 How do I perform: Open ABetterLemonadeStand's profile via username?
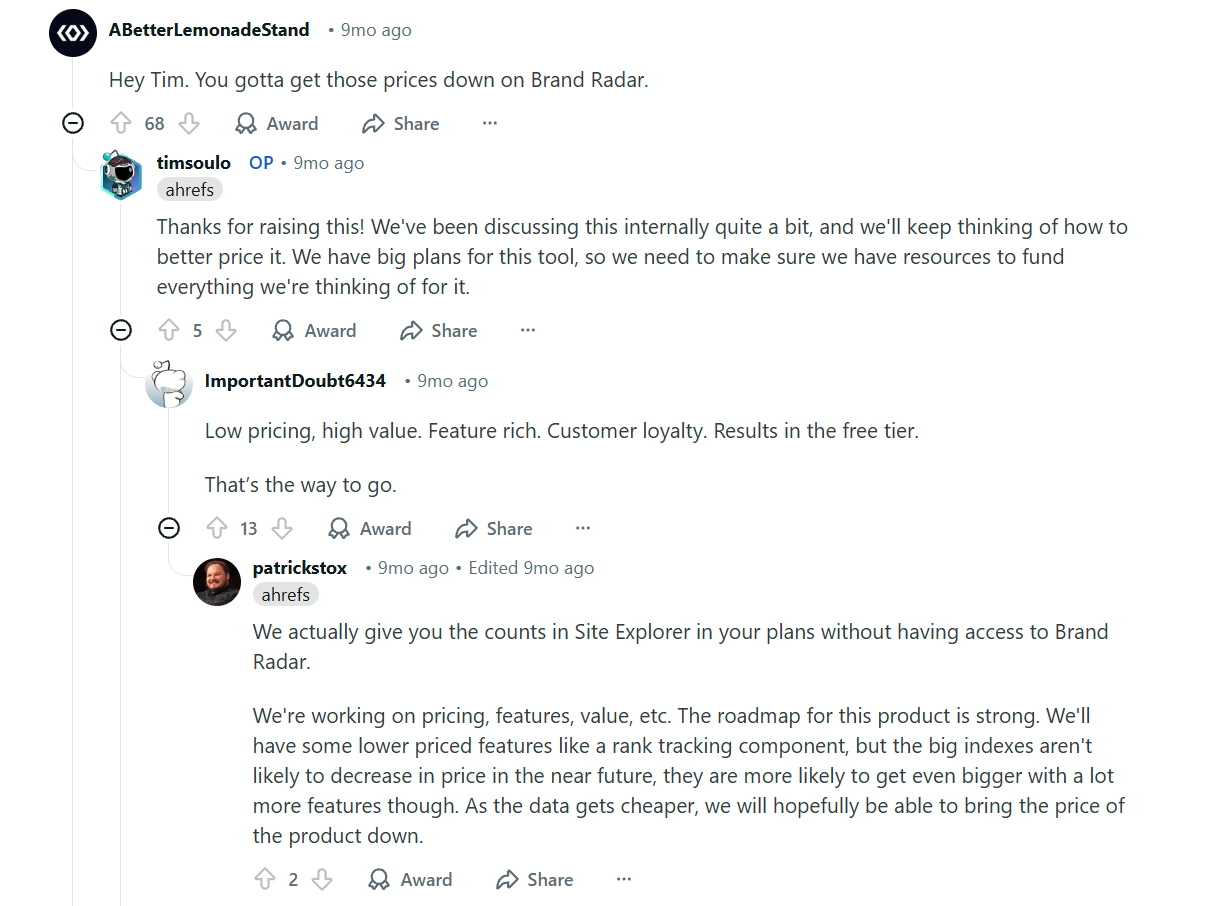click(209, 29)
